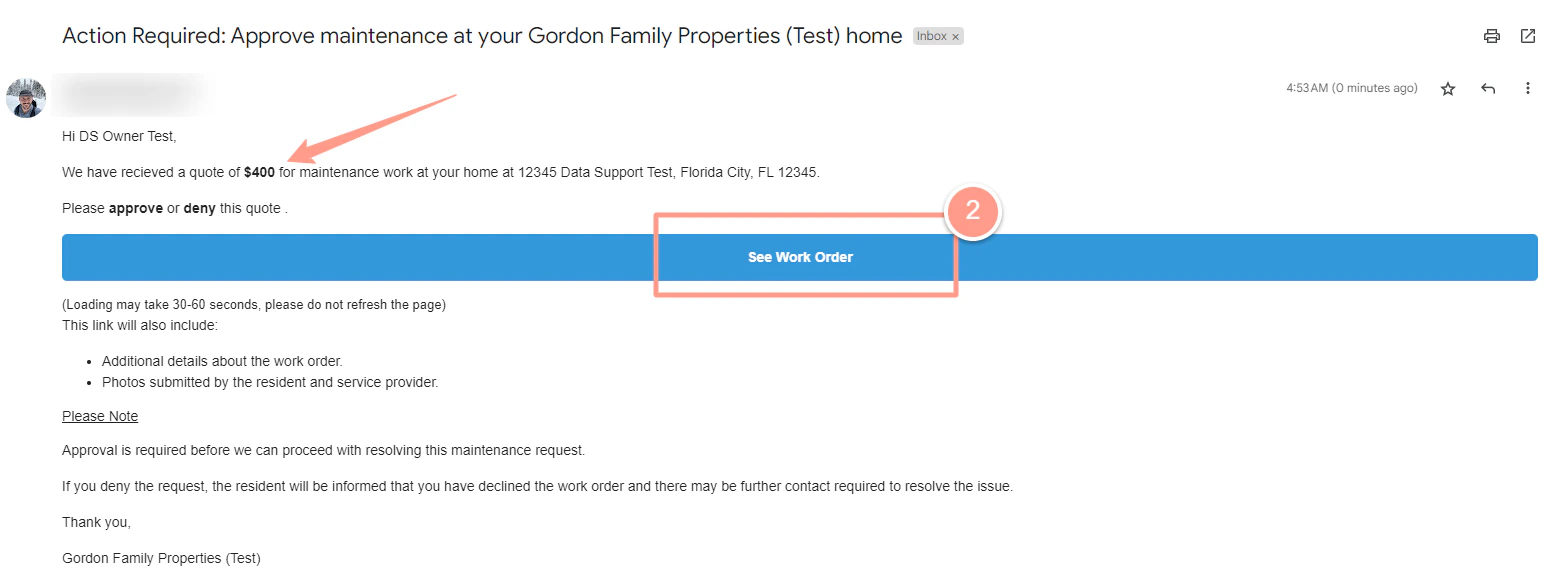This screenshot has width=1567, height=585.
Task: Click the blurred sender name
Action: 130,92
